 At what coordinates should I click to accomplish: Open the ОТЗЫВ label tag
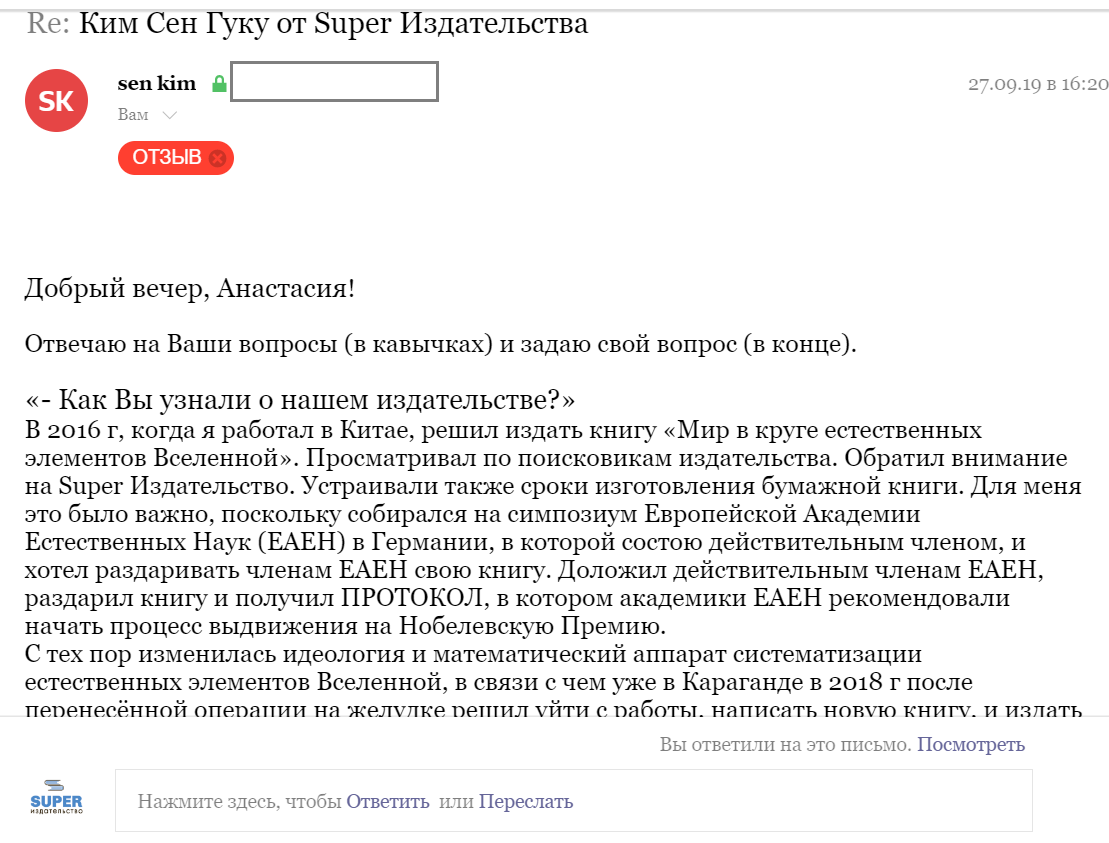click(x=167, y=158)
